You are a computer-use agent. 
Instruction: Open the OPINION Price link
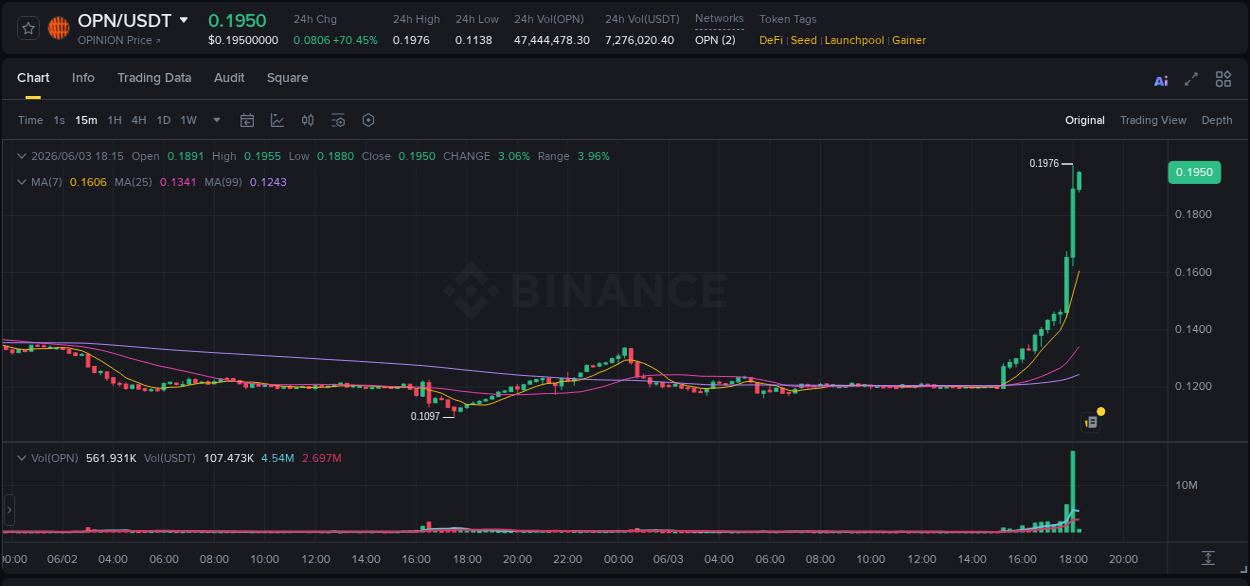[119, 40]
